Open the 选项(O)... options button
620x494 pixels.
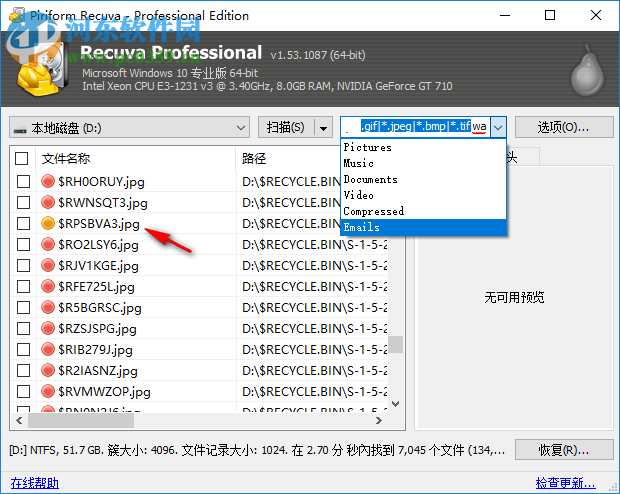(x=564, y=127)
